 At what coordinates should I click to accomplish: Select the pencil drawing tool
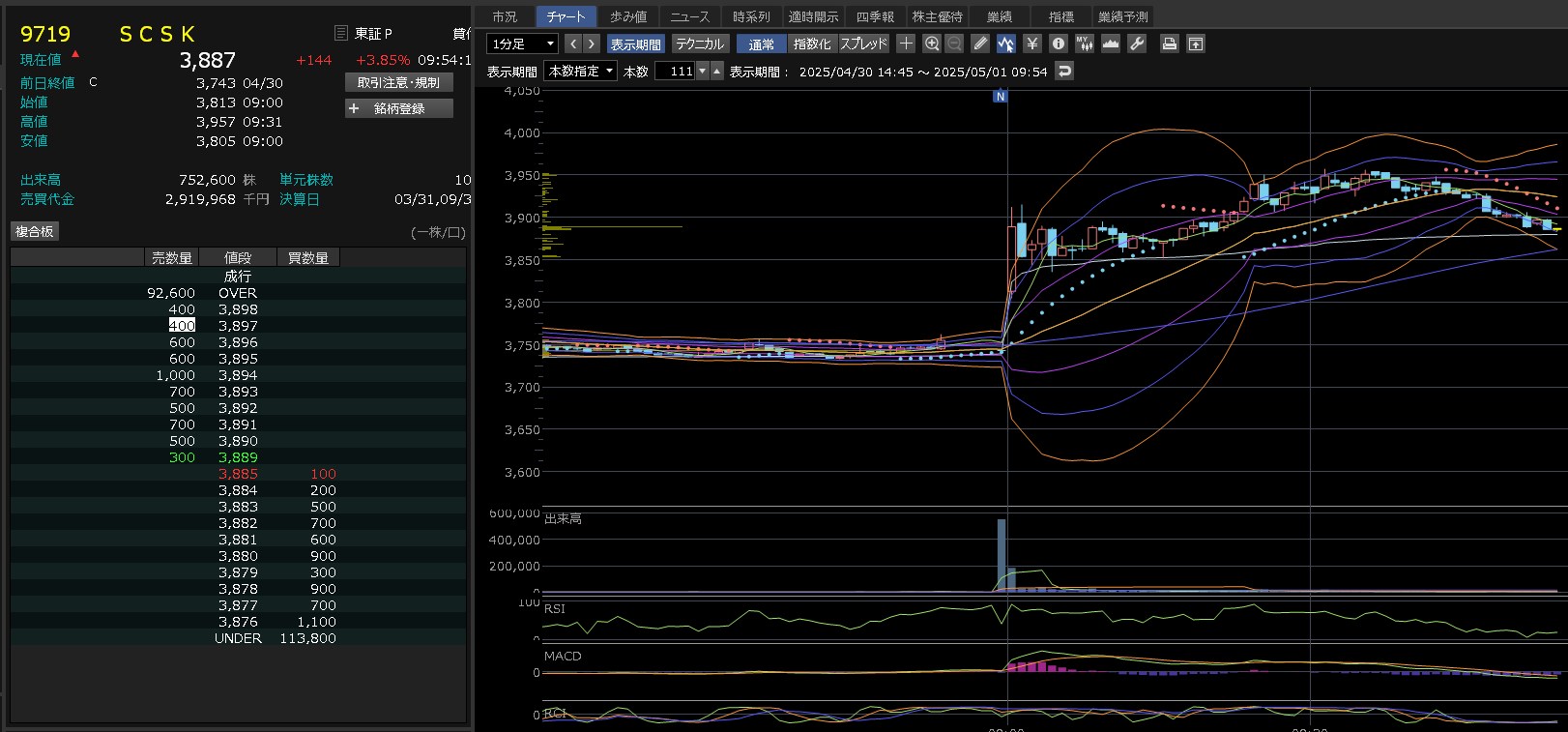[x=980, y=44]
